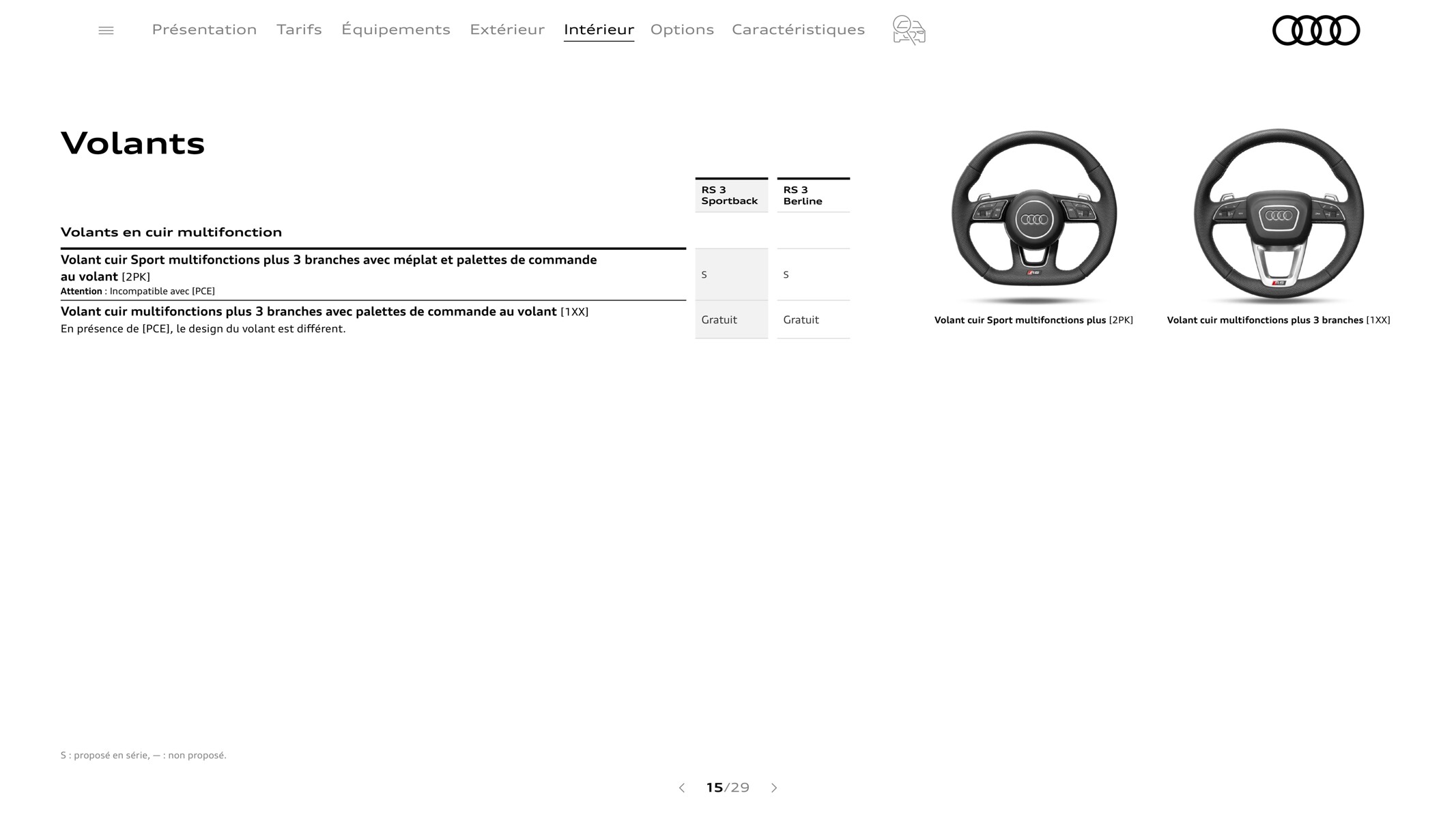Click the 1XX three-spoke steering wheel image
Viewport: 1456px width, 819px height.
tap(1279, 216)
